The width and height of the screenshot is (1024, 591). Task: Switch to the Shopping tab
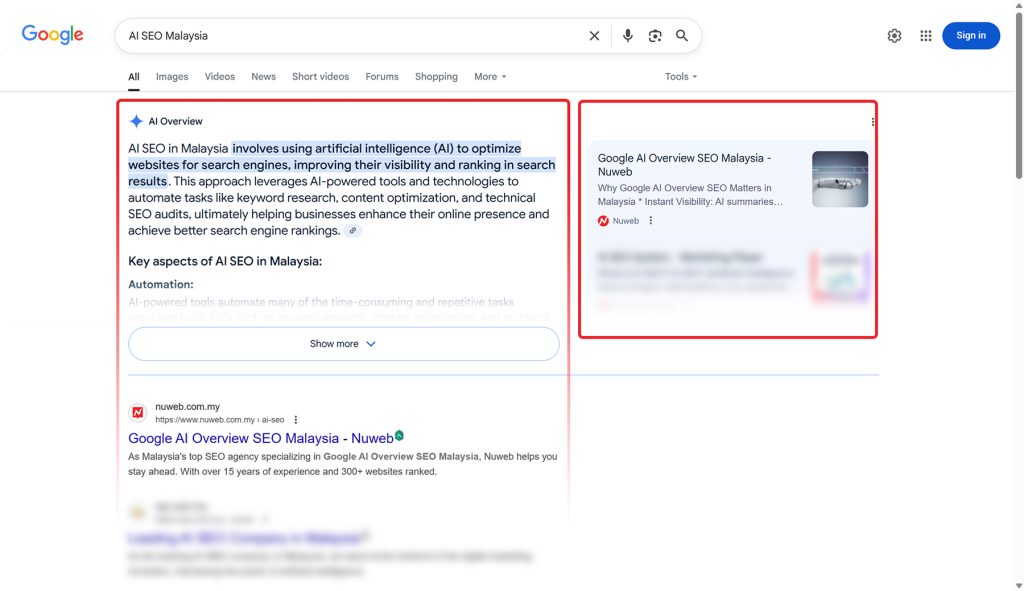[x=436, y=76]
